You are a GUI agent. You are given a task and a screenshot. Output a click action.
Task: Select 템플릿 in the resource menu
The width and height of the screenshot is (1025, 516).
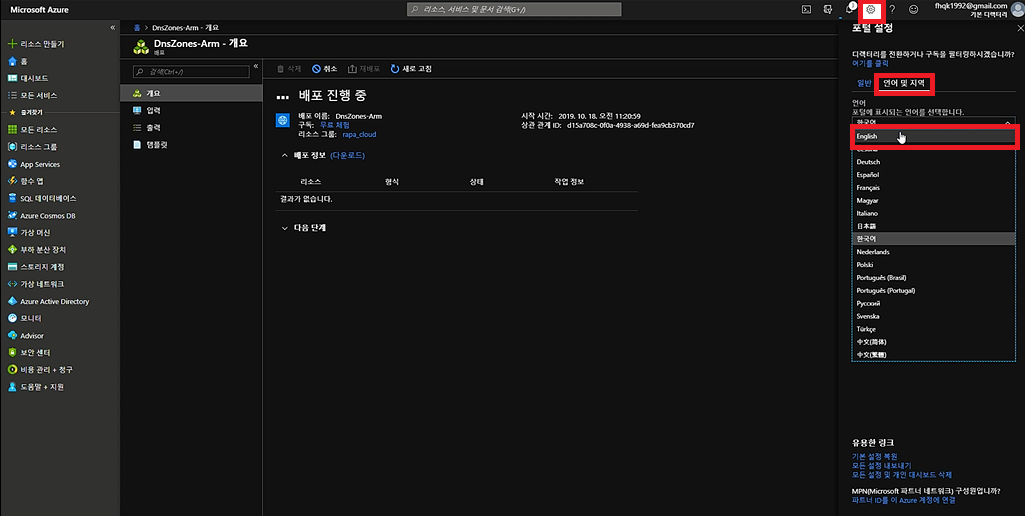pos(192,145)
